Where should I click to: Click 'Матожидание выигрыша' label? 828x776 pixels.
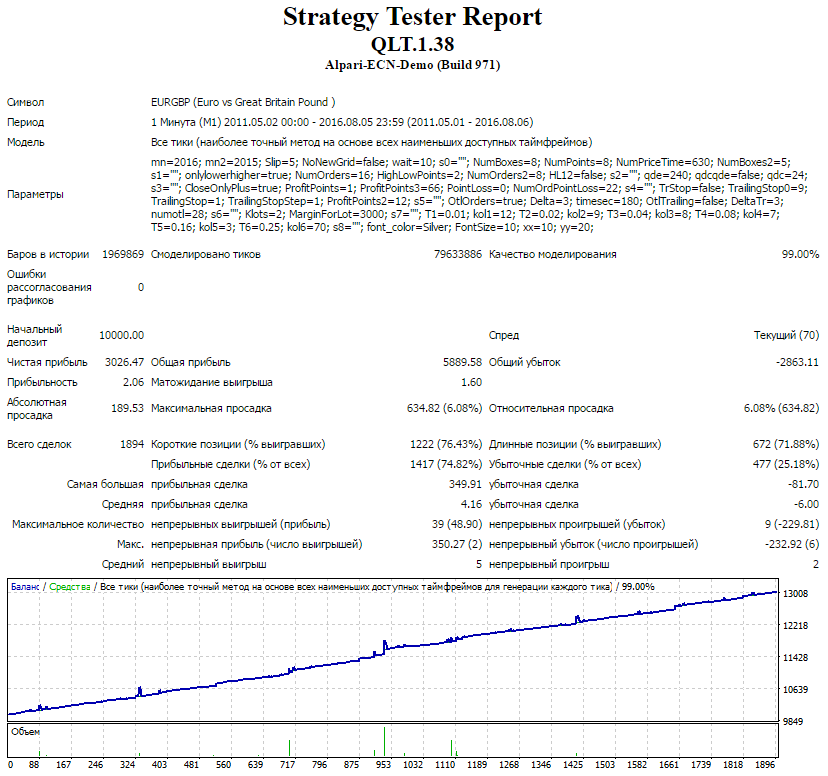pyautogui.click(x=212, y=383)
